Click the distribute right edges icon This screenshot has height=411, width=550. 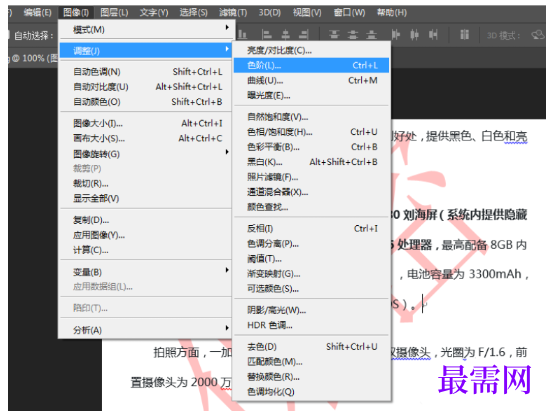click(x=433, y=34)
